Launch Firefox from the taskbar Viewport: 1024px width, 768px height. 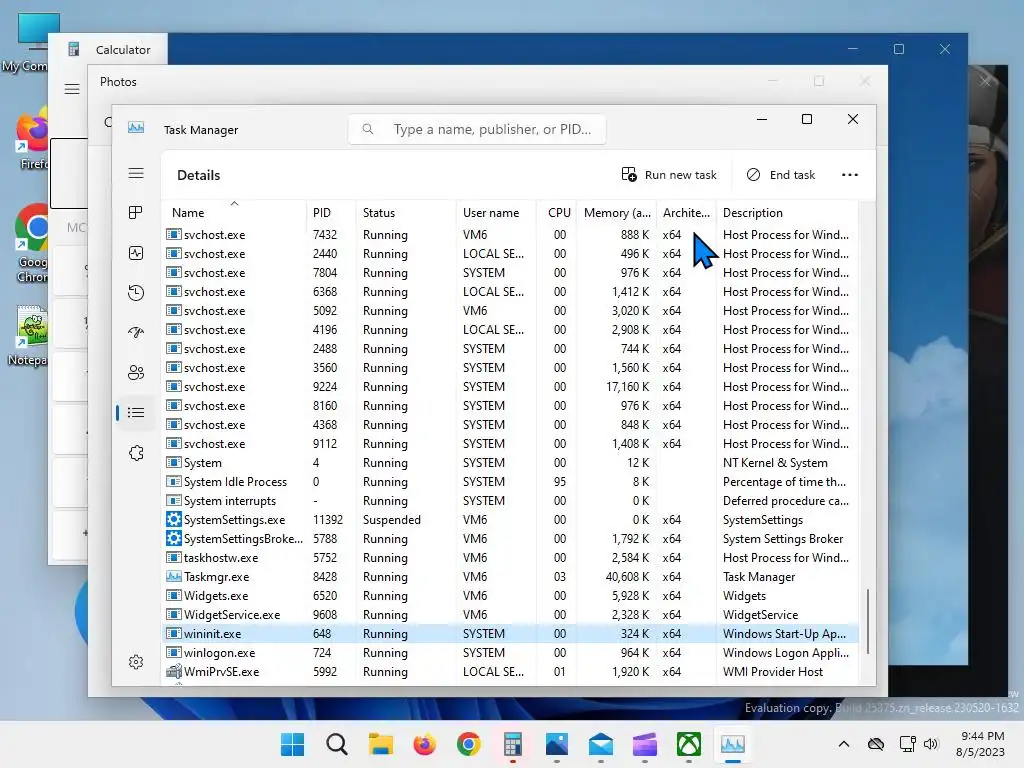(424, 744)
